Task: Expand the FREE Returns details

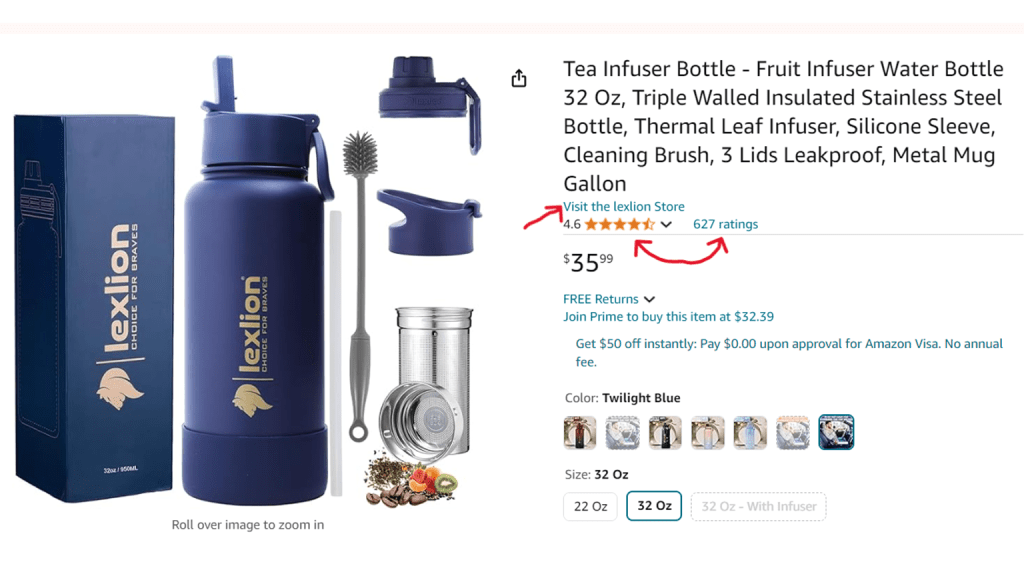Action: pos(649,298)
